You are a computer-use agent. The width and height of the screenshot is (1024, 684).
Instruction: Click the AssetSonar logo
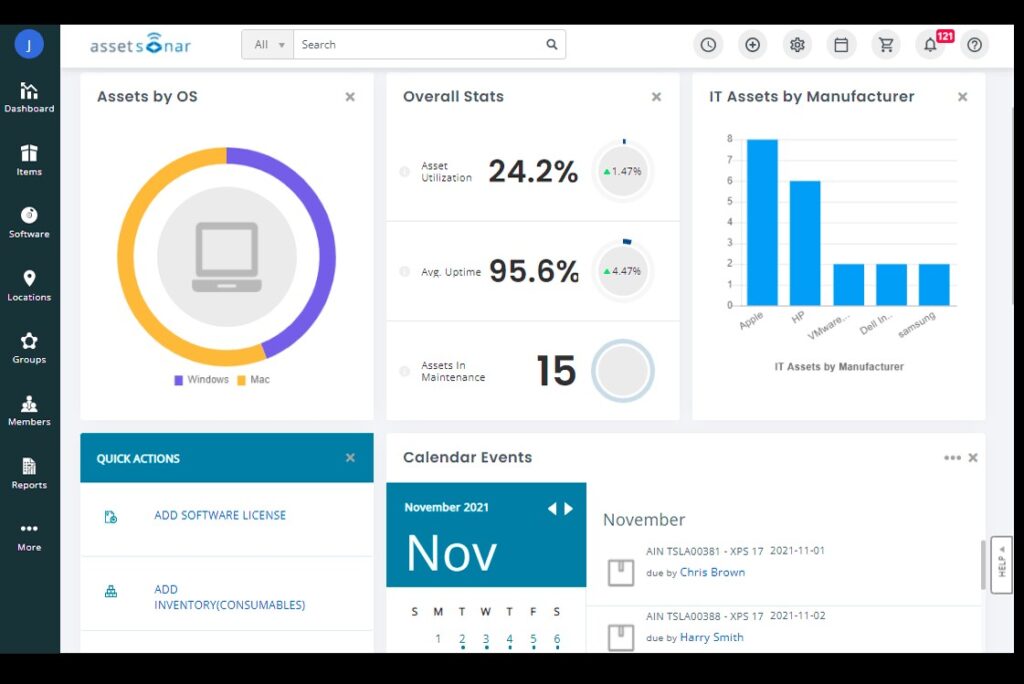(140, 44)
